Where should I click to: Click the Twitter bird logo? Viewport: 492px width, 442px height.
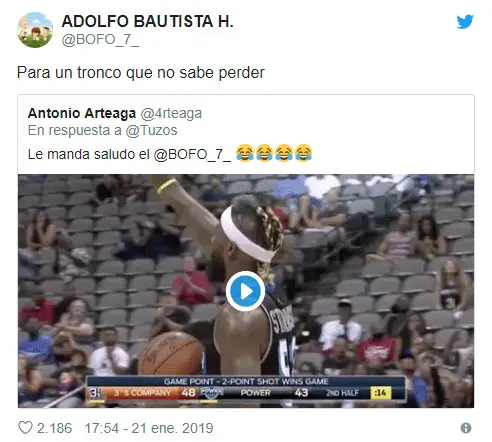(465, 22)
